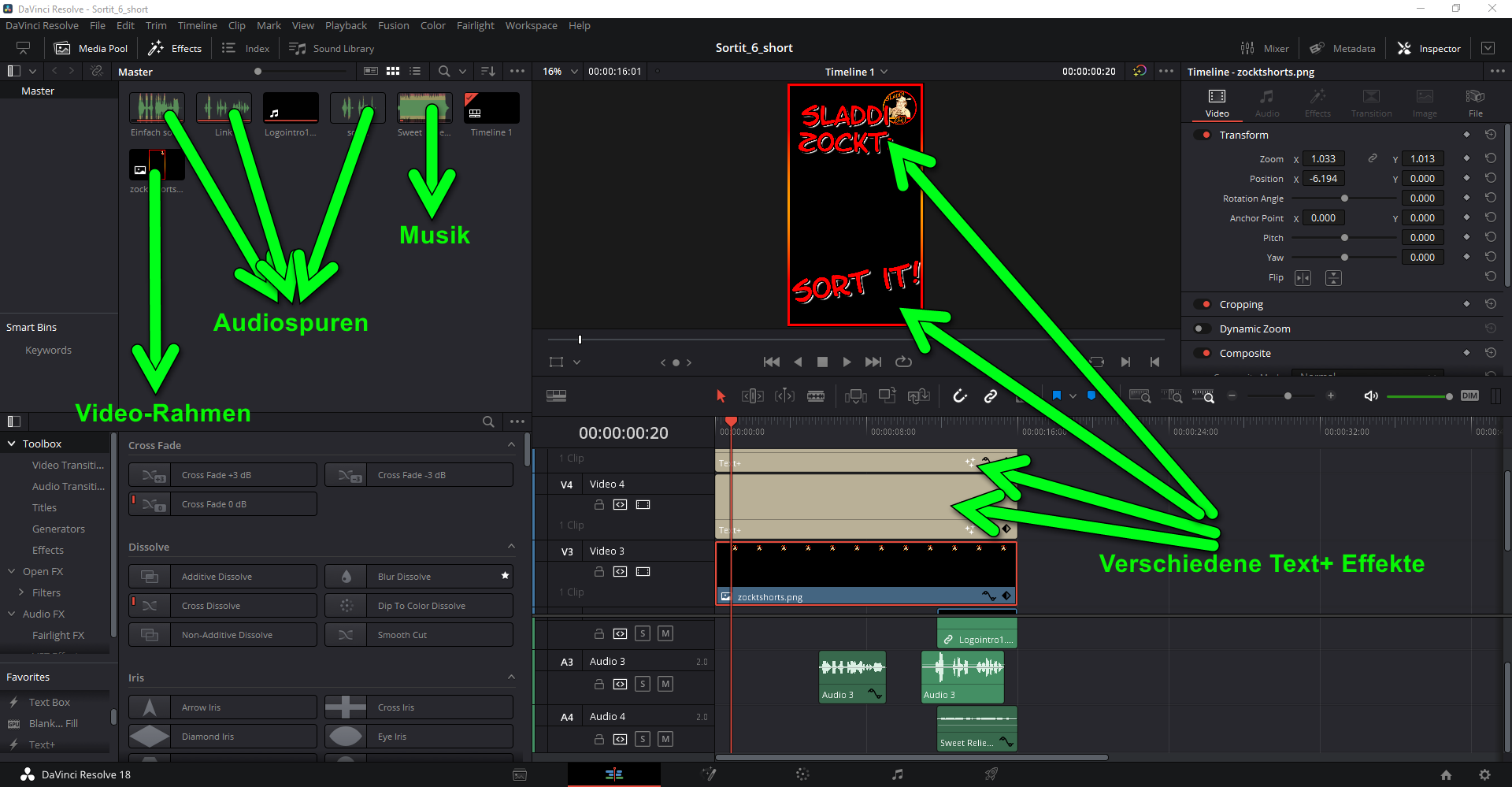
Task: Open the Timeline 1 name dropdown
Action: pos(856,72)
